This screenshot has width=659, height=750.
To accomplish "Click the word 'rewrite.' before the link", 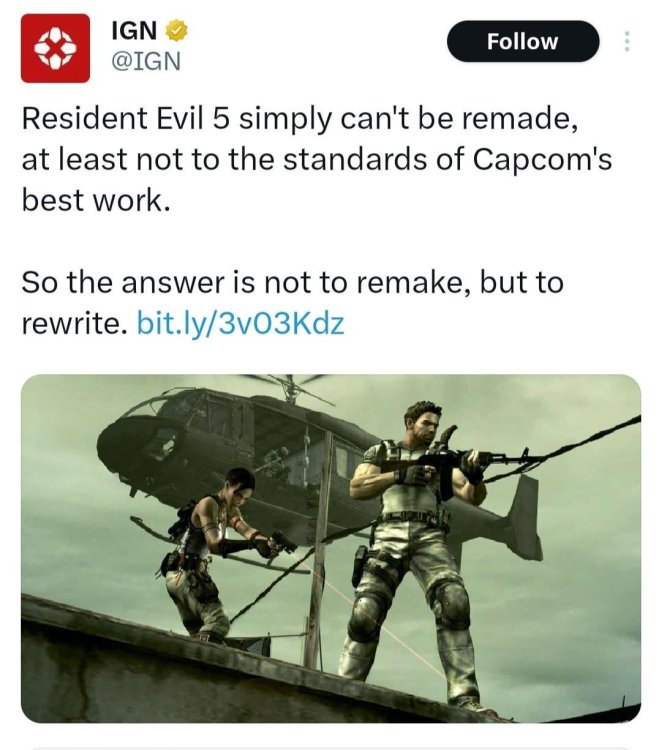I will tap(75, 324).
